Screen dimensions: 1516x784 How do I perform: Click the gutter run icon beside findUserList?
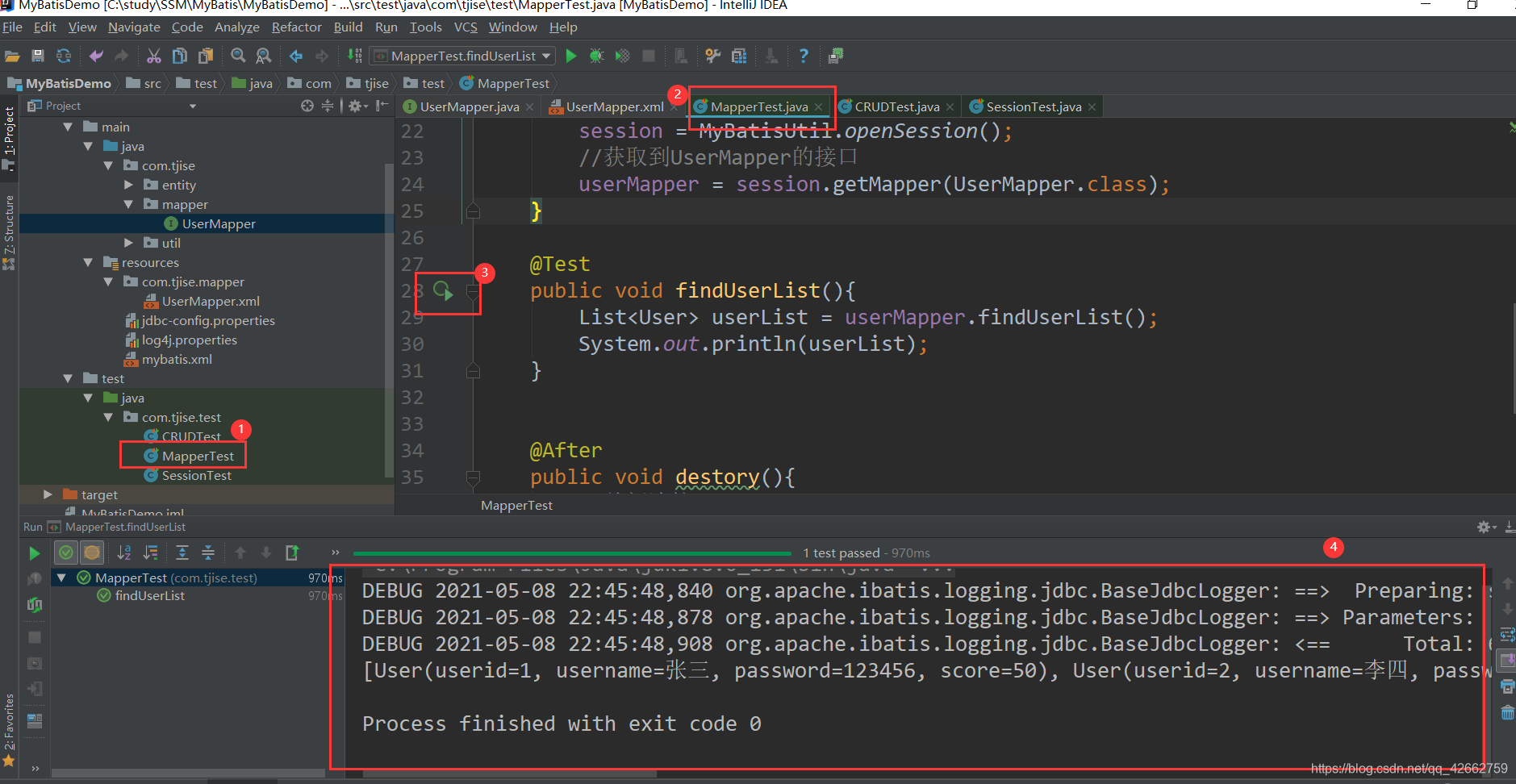point(443,290)
